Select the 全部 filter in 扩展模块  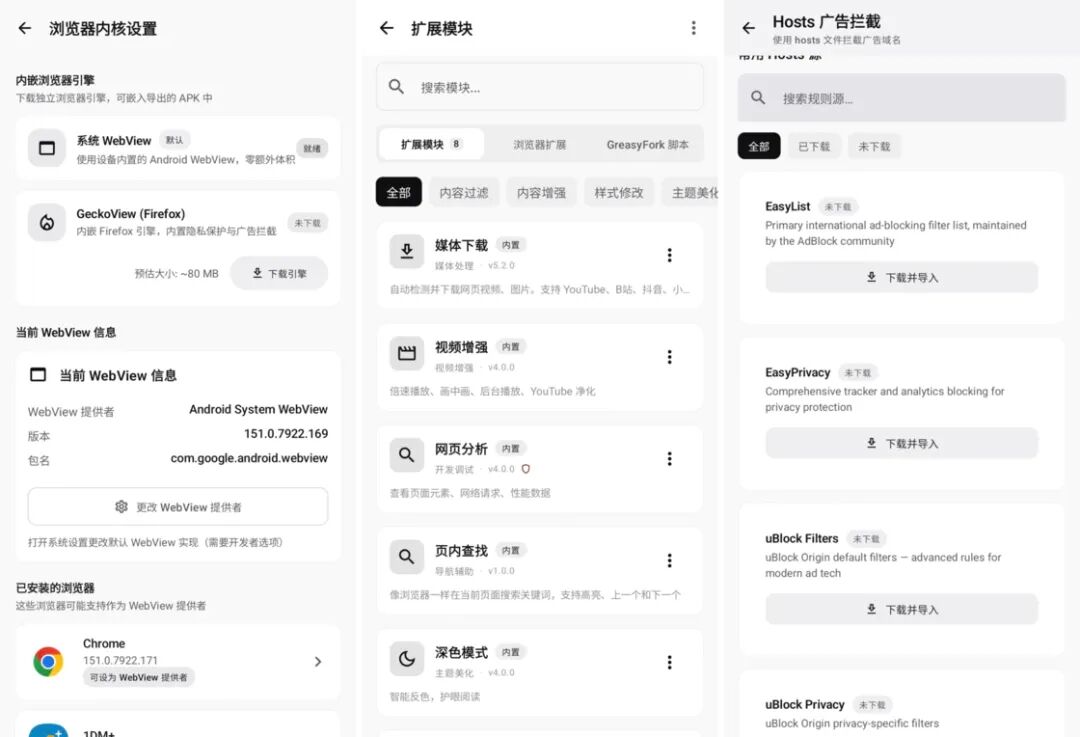point(399,192)
